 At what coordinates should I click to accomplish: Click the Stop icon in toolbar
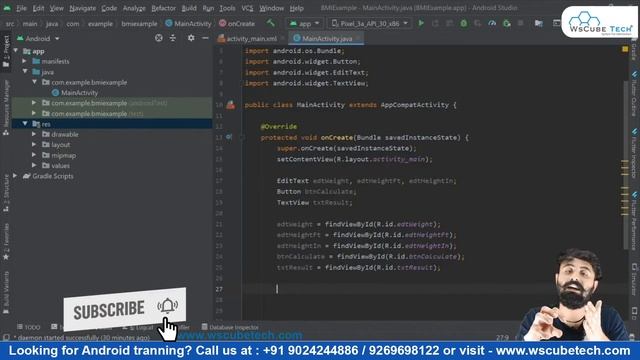[520, 23]
